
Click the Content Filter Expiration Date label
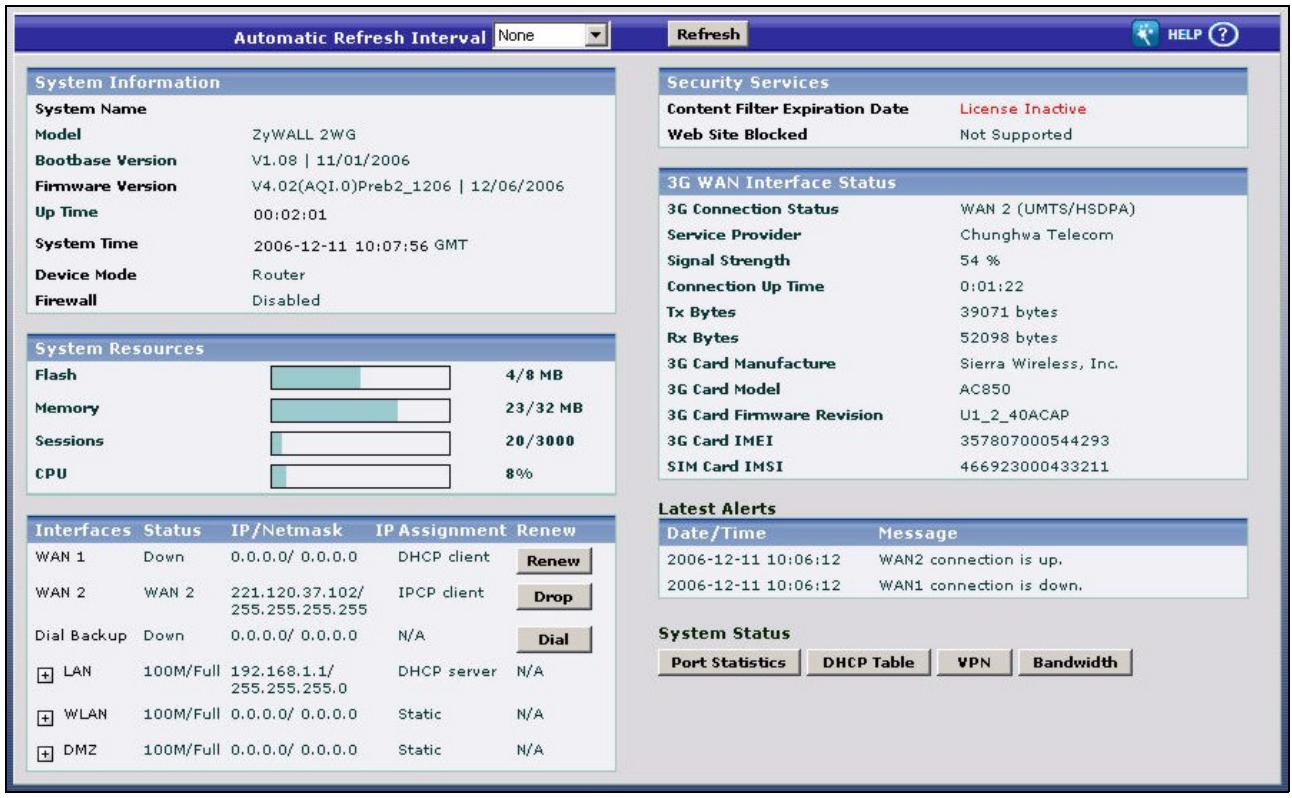point(787,108)
